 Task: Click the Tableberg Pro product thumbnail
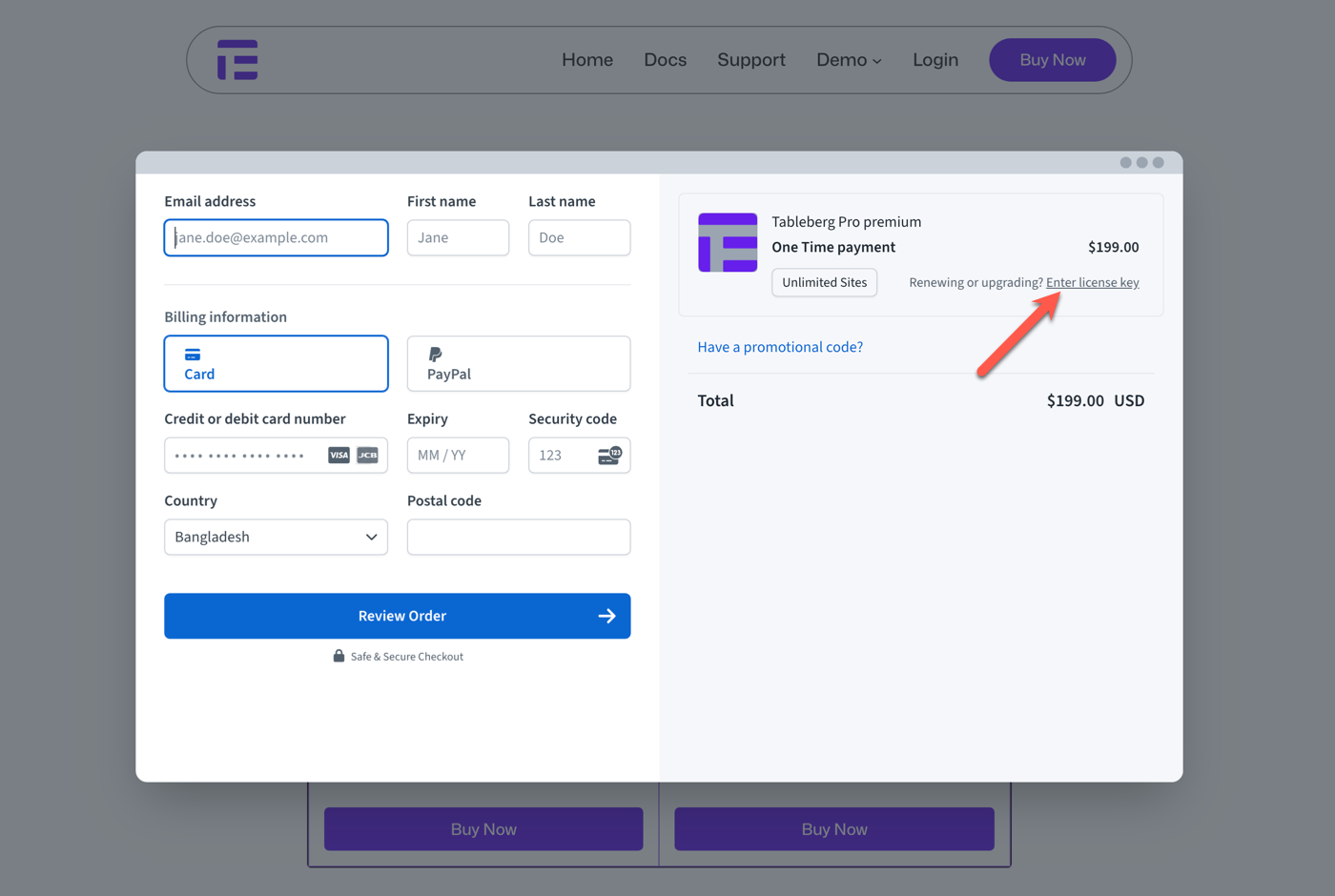[728, 243]
